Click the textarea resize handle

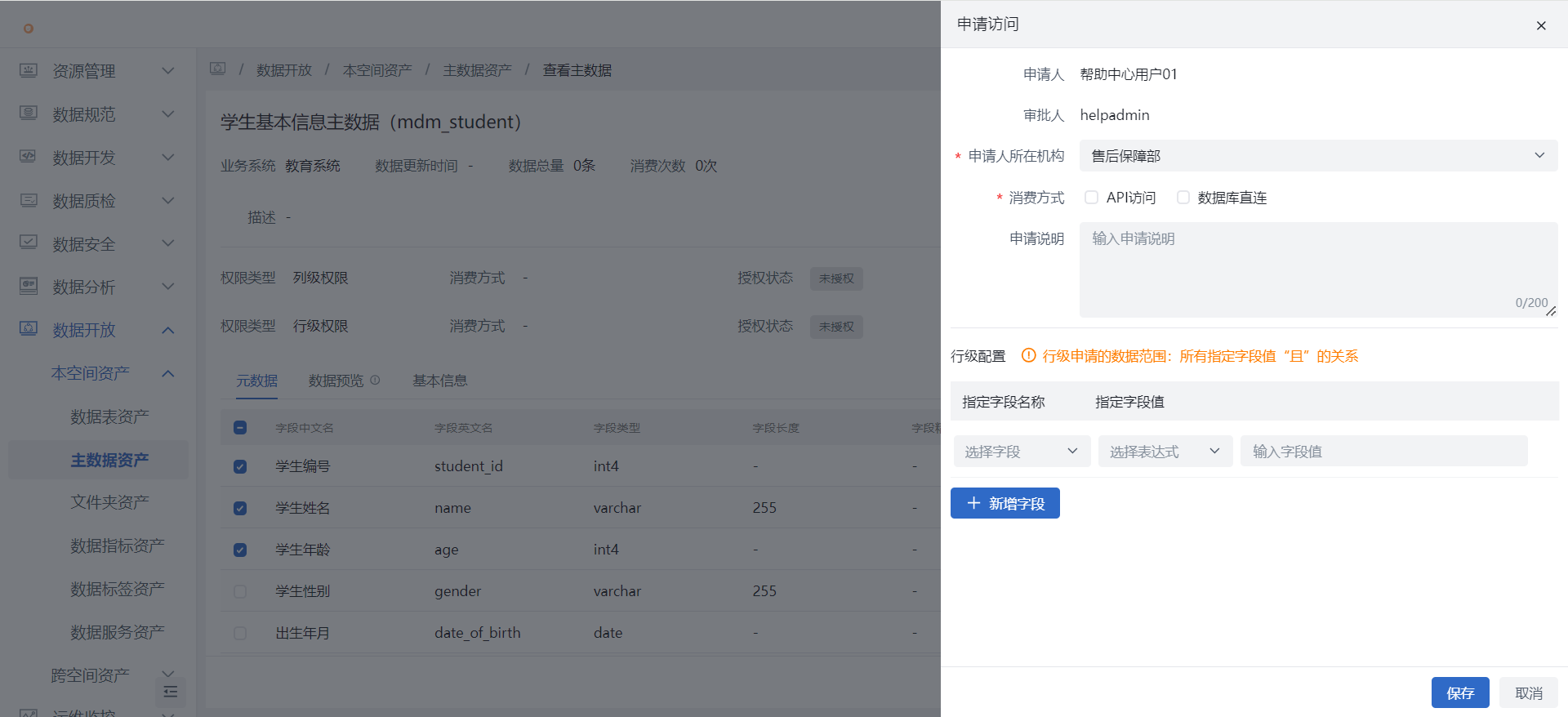[1551, 310]
